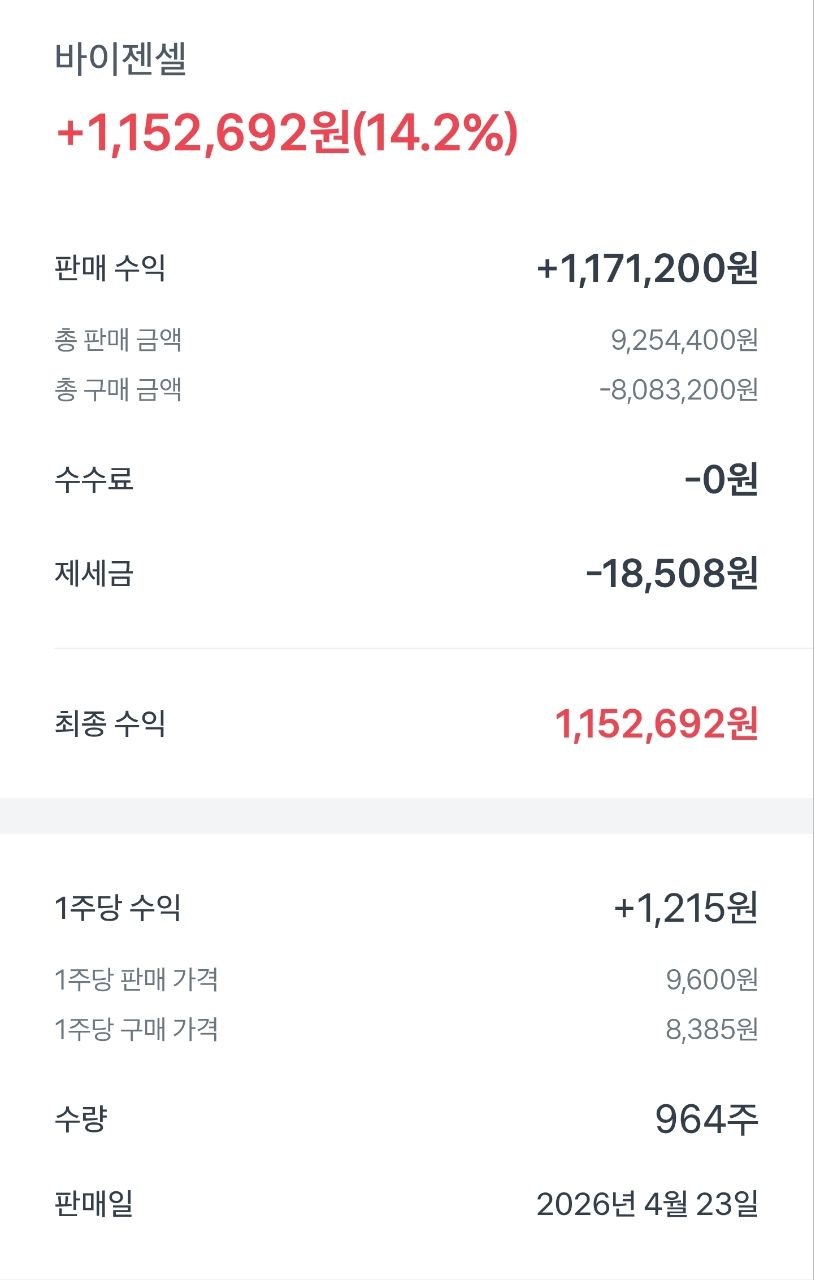Click the red 1,152,692원 final profit value
814x1280 pixels.
656,724
